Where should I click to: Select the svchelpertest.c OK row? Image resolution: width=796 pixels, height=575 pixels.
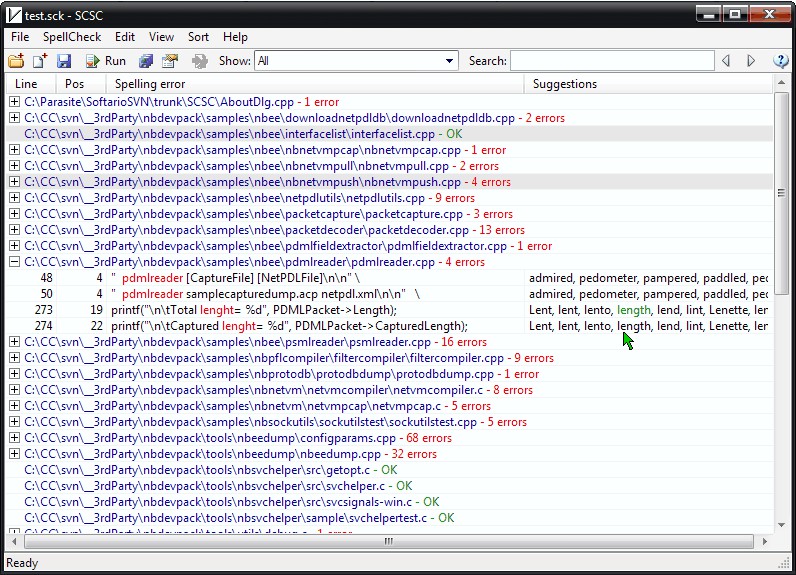389,518
